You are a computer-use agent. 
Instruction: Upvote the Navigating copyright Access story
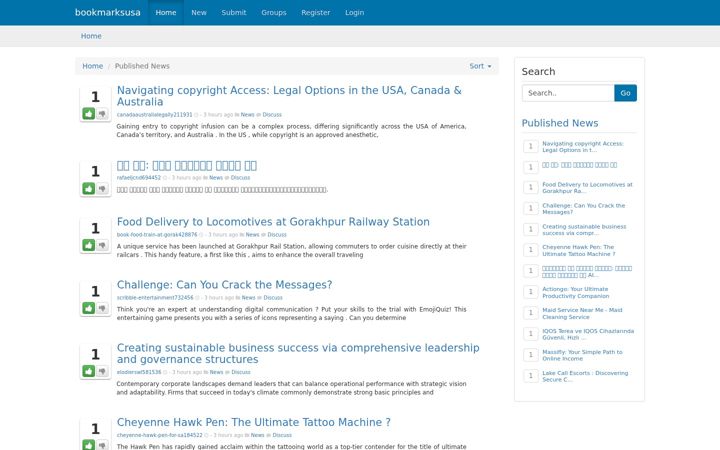(x=89, y=113)
